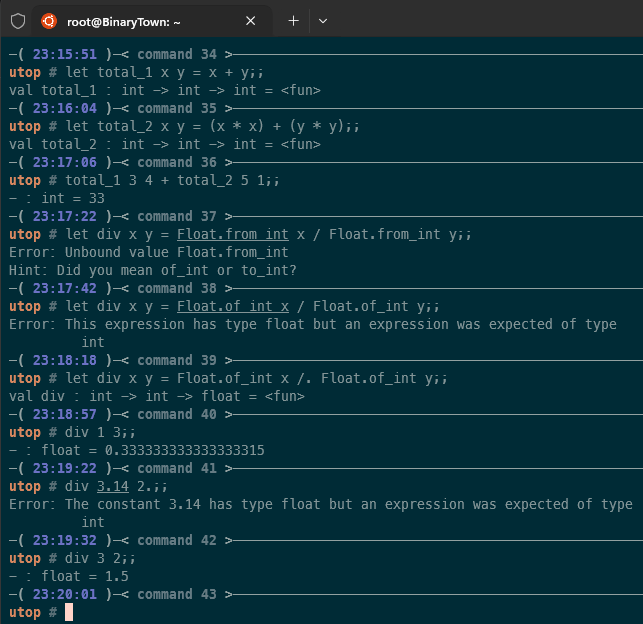Viewport: 643px width, 624px height.
Task: Expand the new tab profile dropdown
Action: 322,20
